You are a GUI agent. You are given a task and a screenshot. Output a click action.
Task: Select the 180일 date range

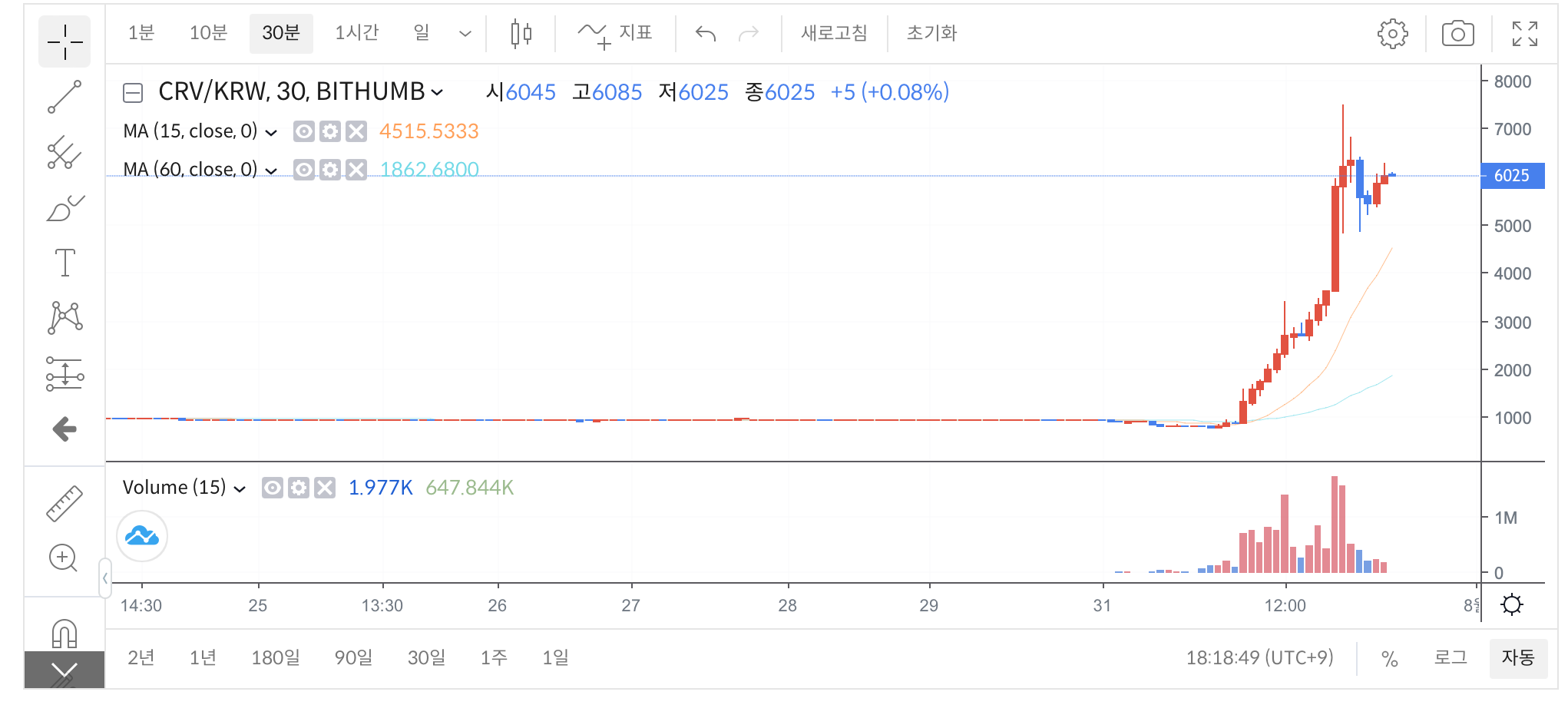click(276, 657)
